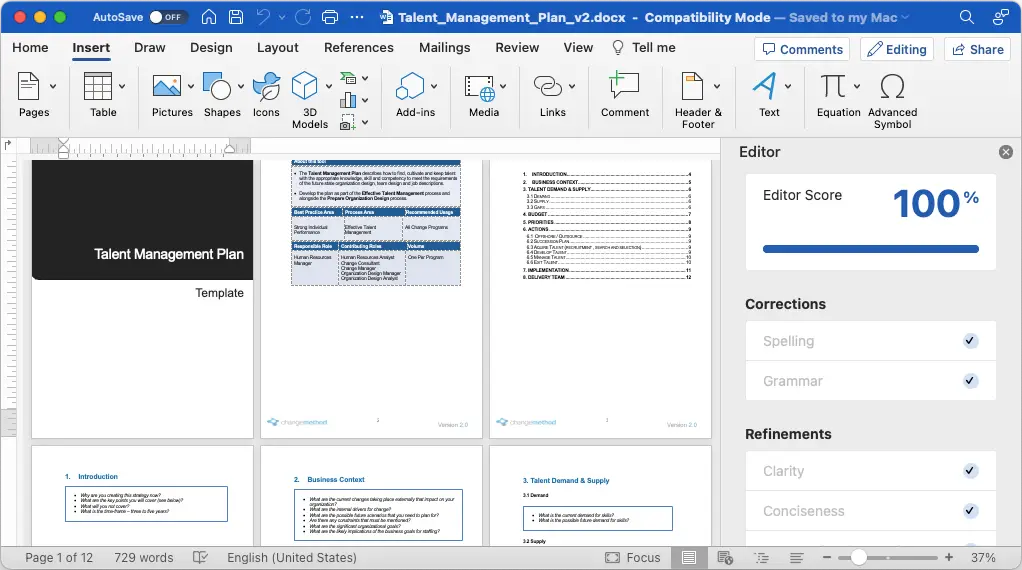The image size is (1022, 570).
Task: Expand the Shapes dropdown arrow
Action: coord(241,86)
